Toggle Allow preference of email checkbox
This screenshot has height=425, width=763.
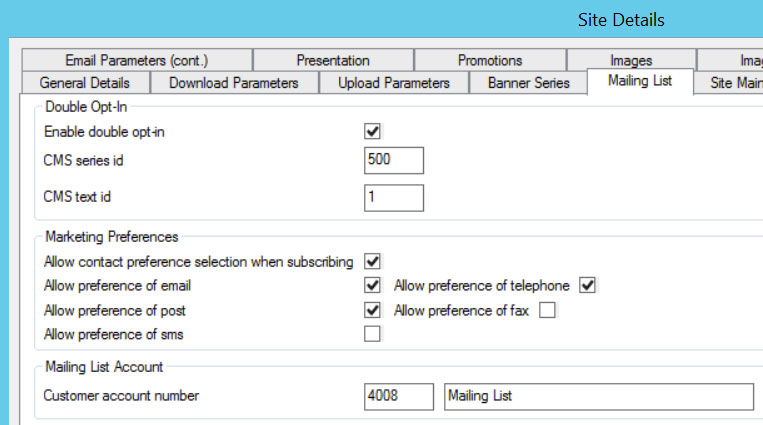[372, 285]
